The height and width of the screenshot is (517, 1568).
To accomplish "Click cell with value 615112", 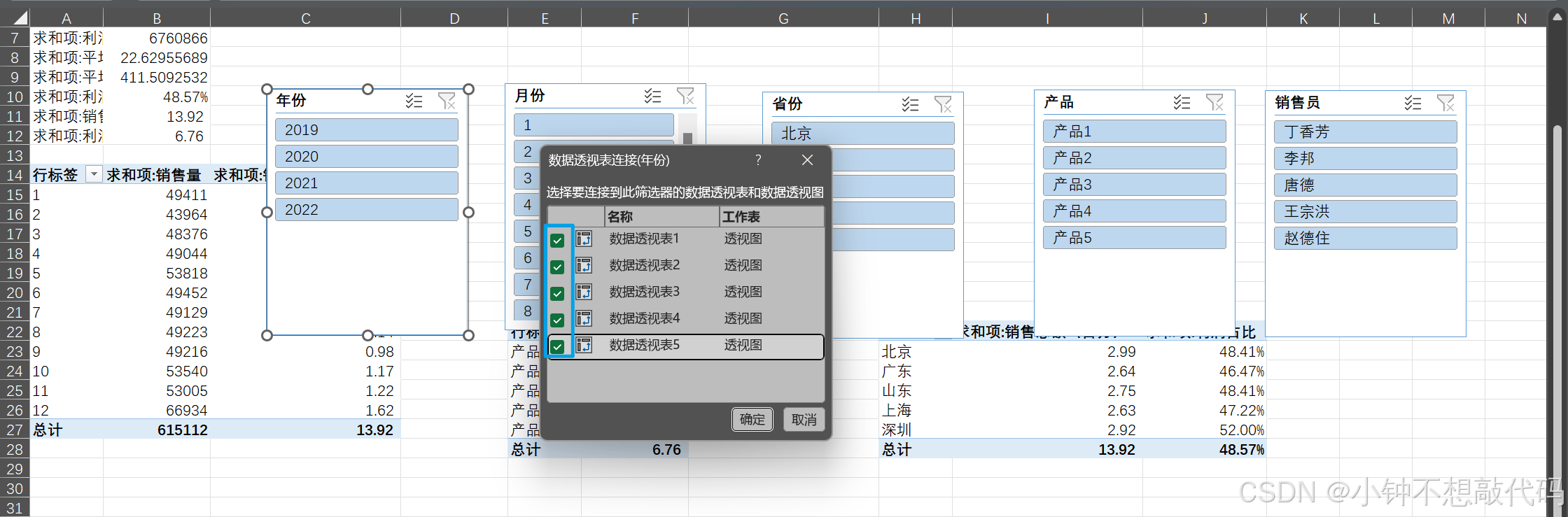I will click(157, 430).
